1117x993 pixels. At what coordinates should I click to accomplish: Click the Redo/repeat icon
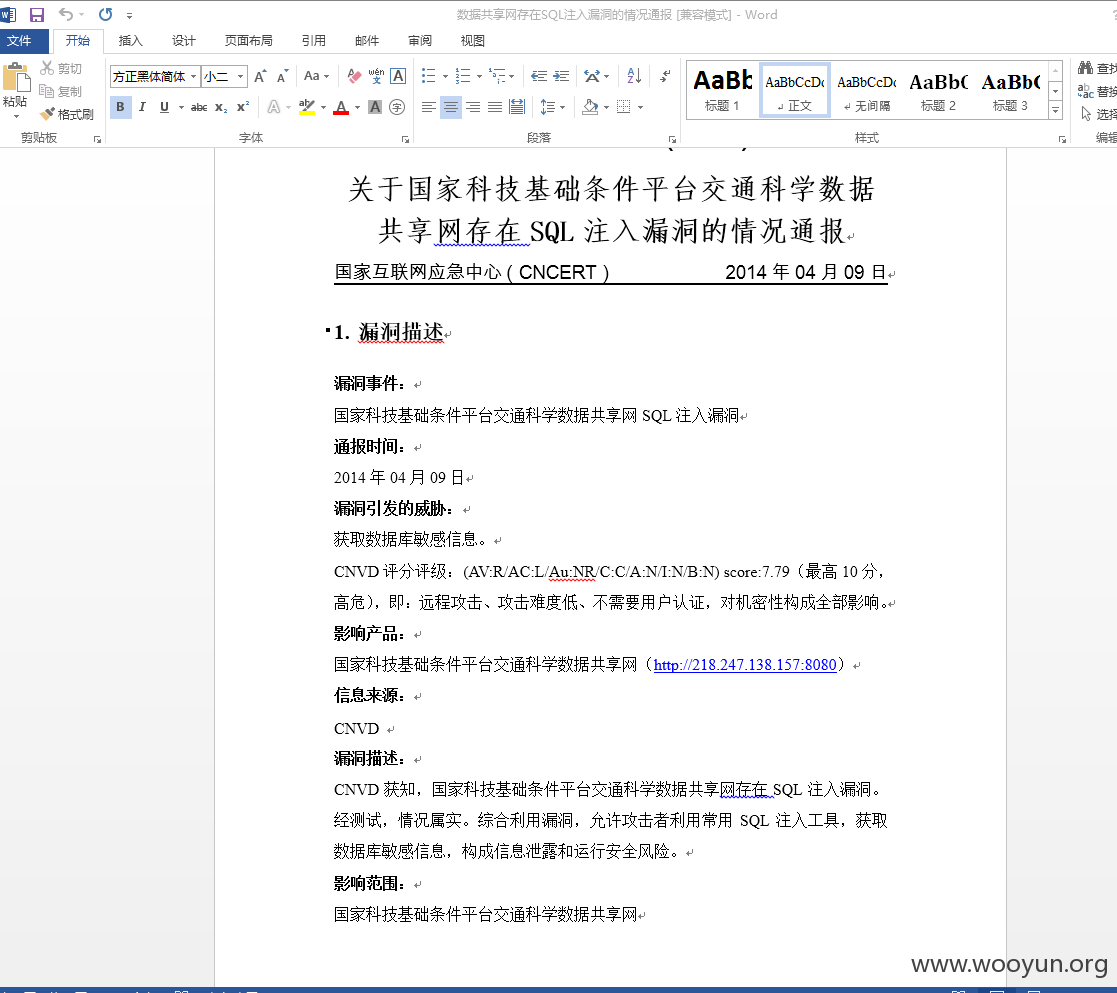click(105, 14)
